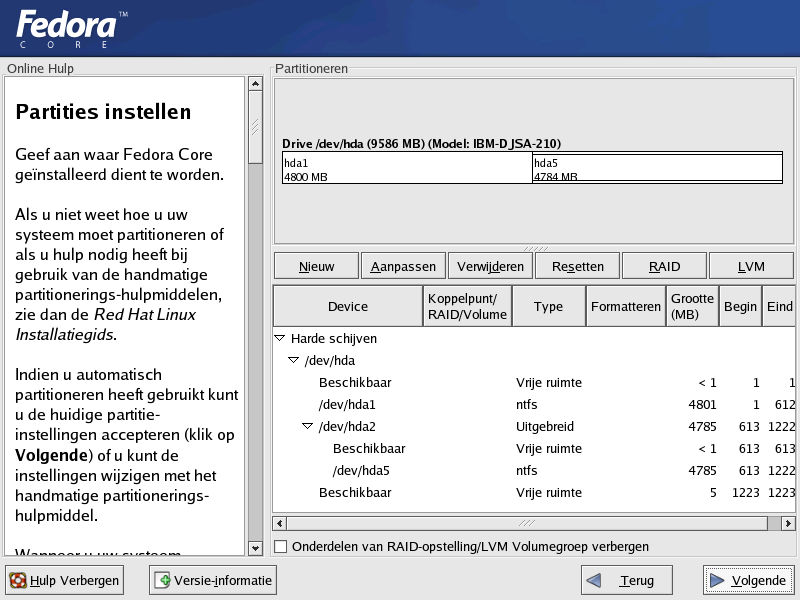800x600 pixels.
Task: Click the Type column header
Action: coord(548,306)
